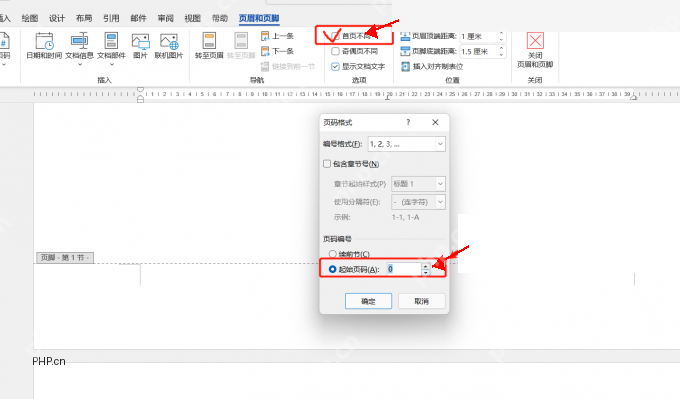Image resolution: width=680 pixels, height=399 pixels.
Task: Enable Include chapter number (包含章节号)
Action: pyautogui.click(x=327, y=164)
